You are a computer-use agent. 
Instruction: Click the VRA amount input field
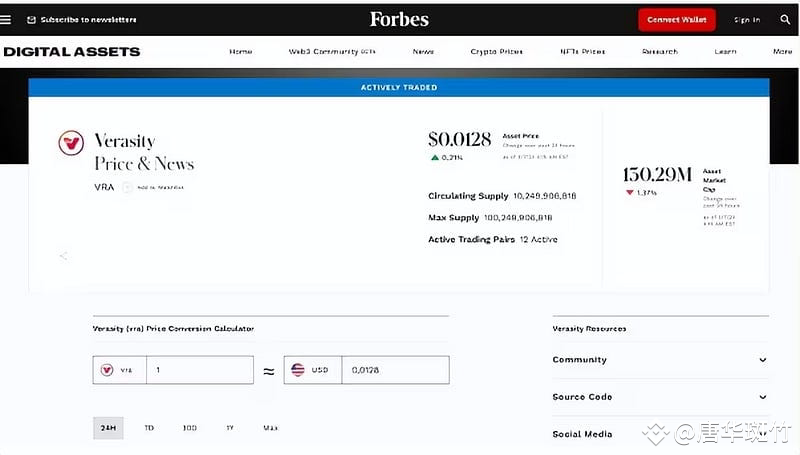tap(199, 370)
